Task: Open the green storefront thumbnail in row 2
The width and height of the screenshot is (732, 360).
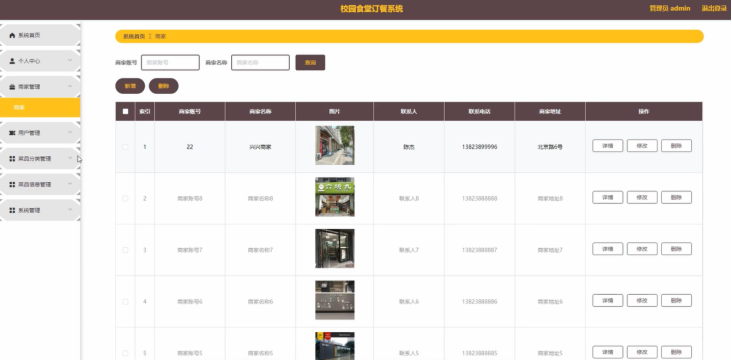Action: (335, 197)
